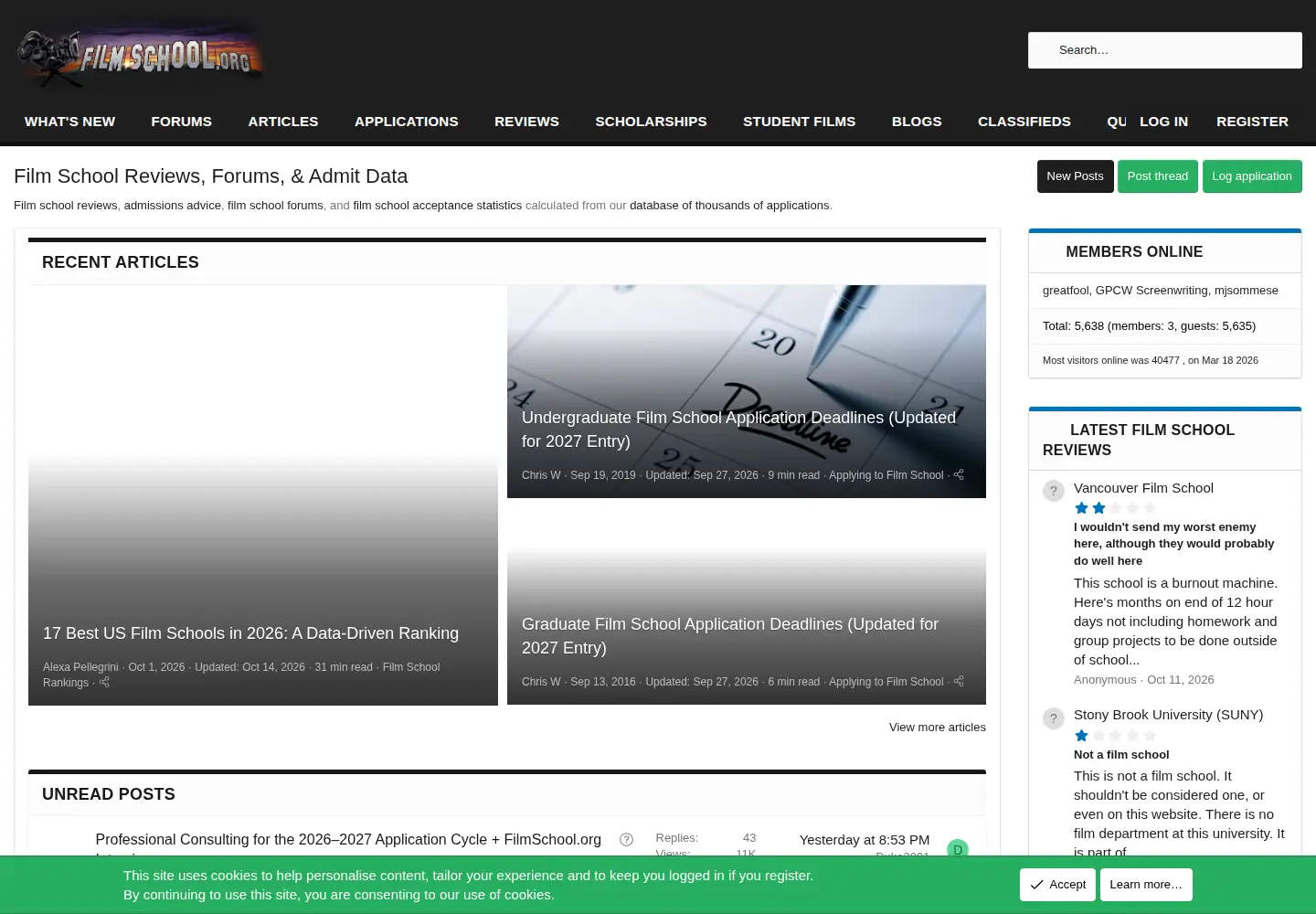The image size is (1316, 914).
Task: Share the Graduate Application Deadlines article
Action: tap(959, 682)
